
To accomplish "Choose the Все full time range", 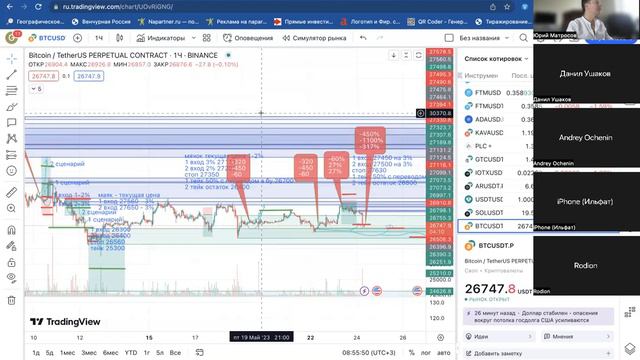I will [x=175, y=353].
